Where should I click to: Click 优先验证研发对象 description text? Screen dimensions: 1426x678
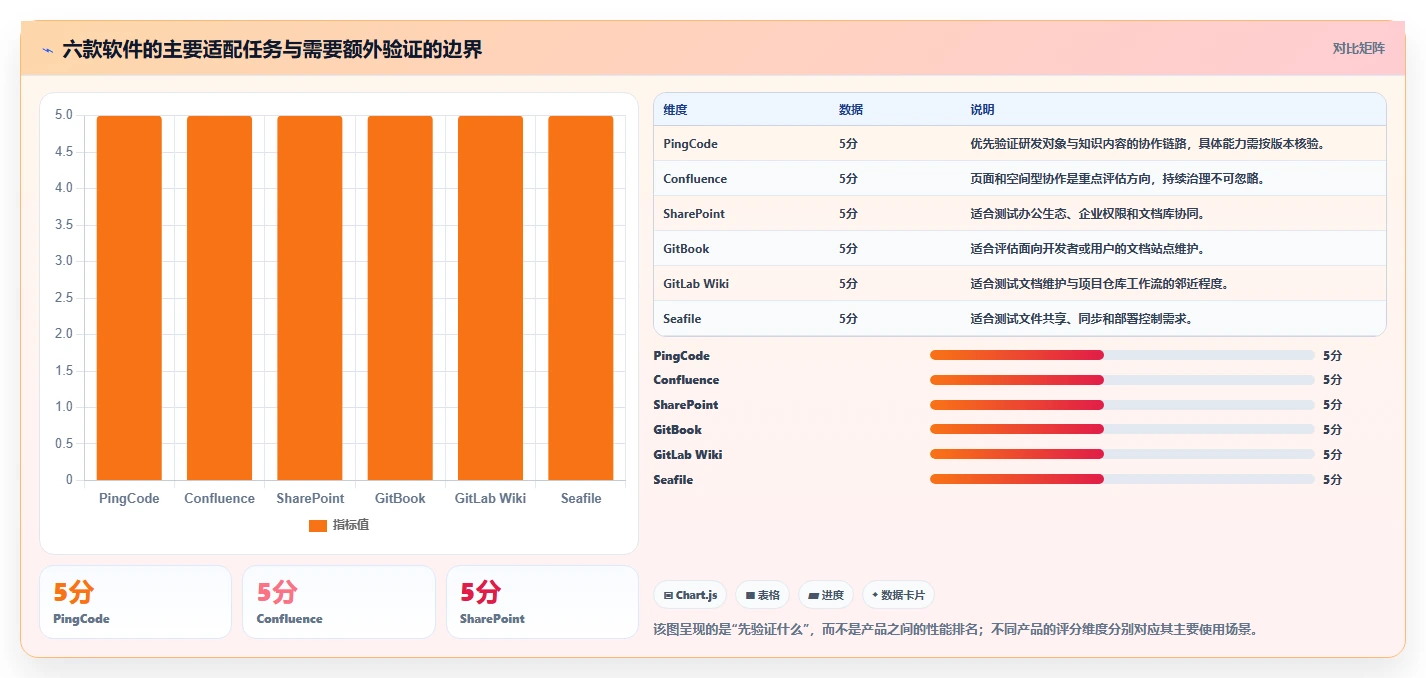coord(1148,144)
